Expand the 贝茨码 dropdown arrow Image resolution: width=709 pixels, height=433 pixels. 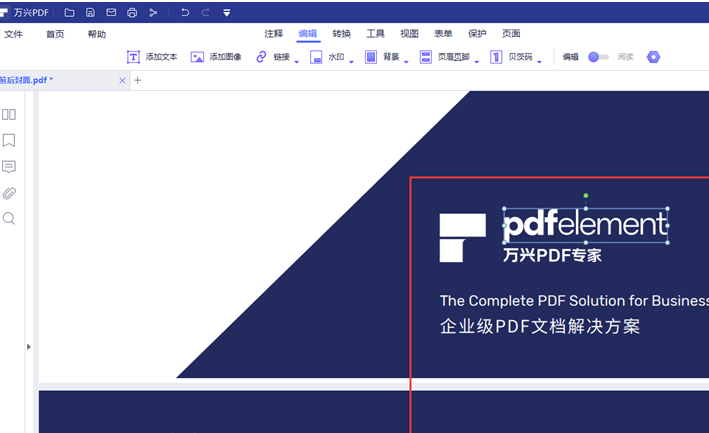click(x=539, y=61)
